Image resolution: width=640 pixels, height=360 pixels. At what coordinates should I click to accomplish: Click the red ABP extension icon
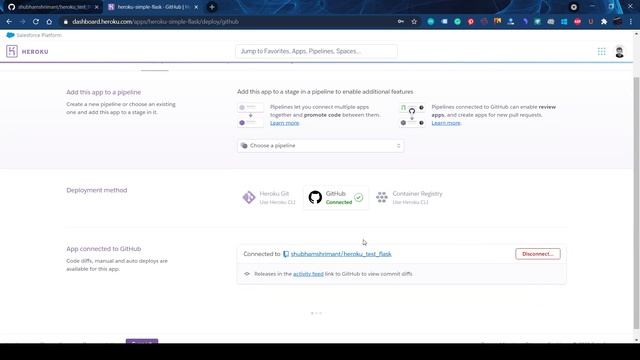point(577,22)
